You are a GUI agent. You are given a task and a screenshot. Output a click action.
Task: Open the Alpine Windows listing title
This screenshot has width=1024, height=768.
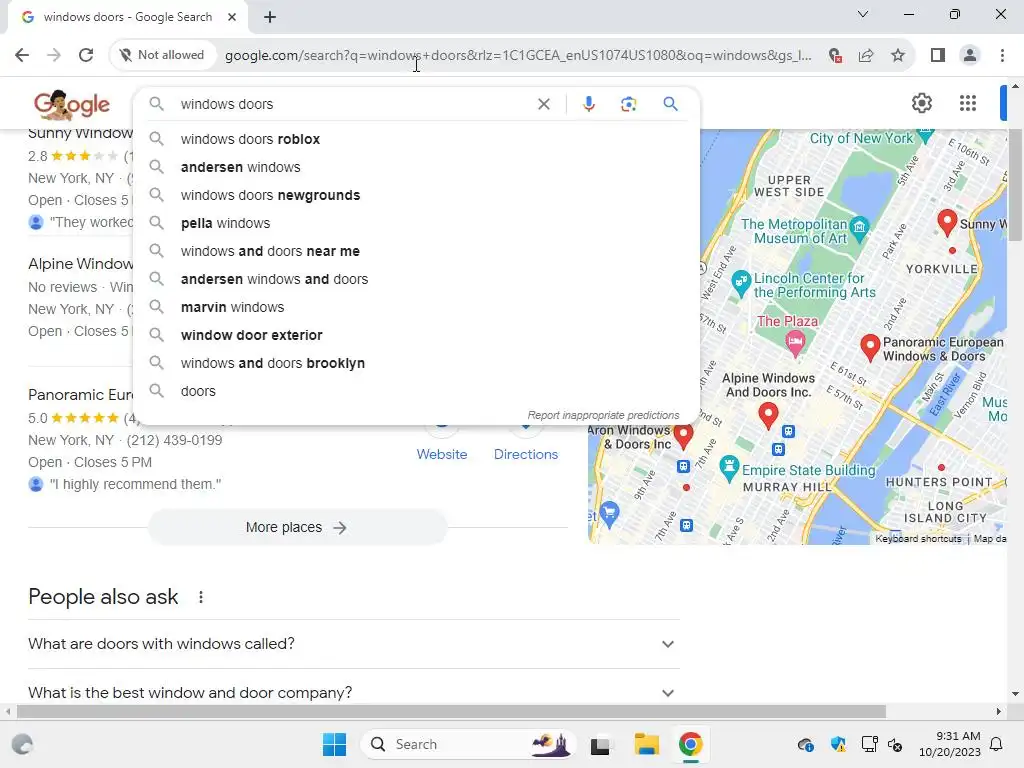point(80,263)
